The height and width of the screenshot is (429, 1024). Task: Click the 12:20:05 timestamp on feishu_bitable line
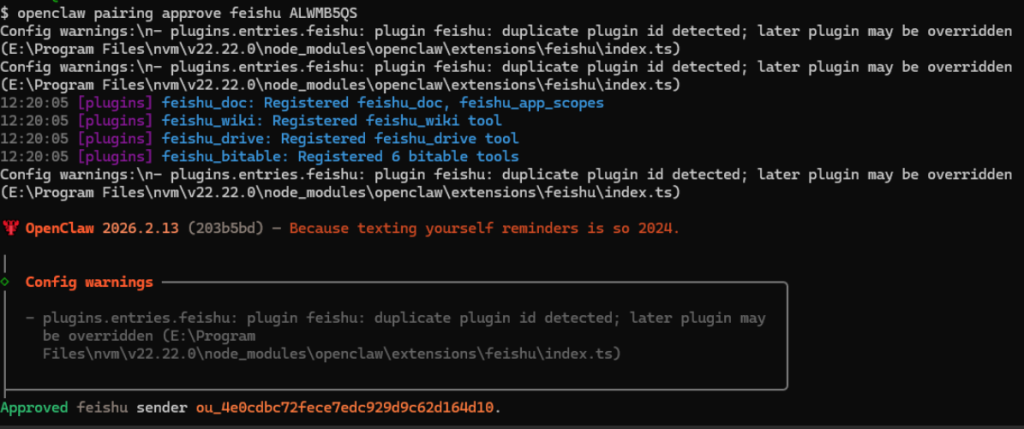pos(35,156)
